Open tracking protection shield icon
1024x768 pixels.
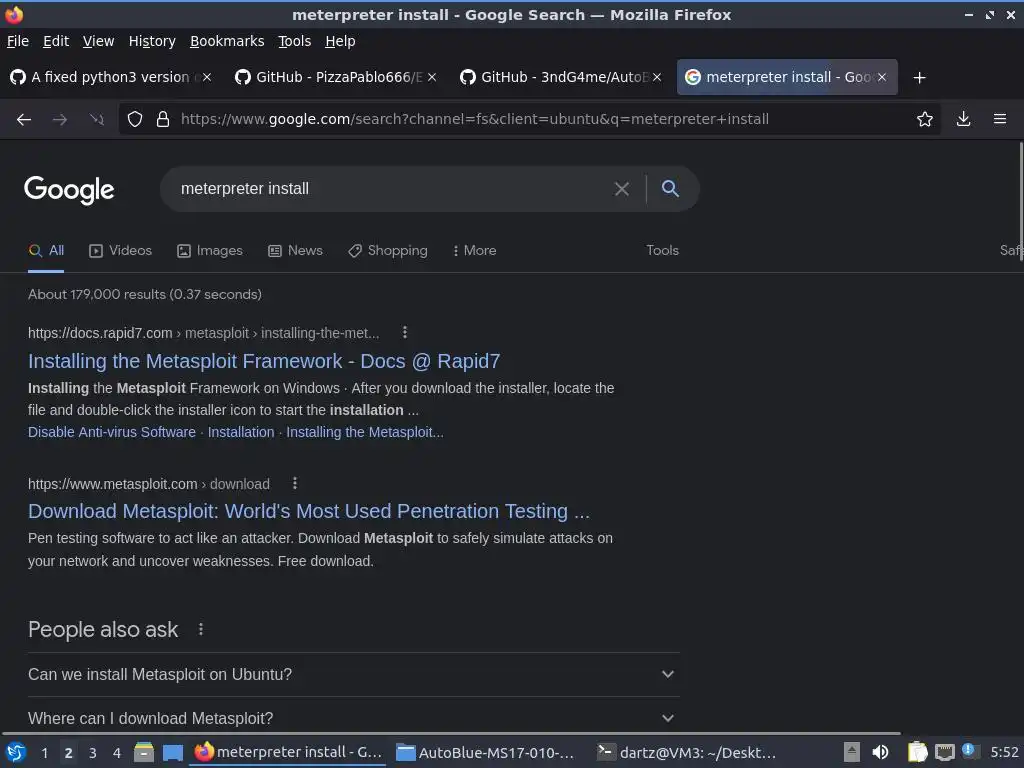tap(135, 120)
